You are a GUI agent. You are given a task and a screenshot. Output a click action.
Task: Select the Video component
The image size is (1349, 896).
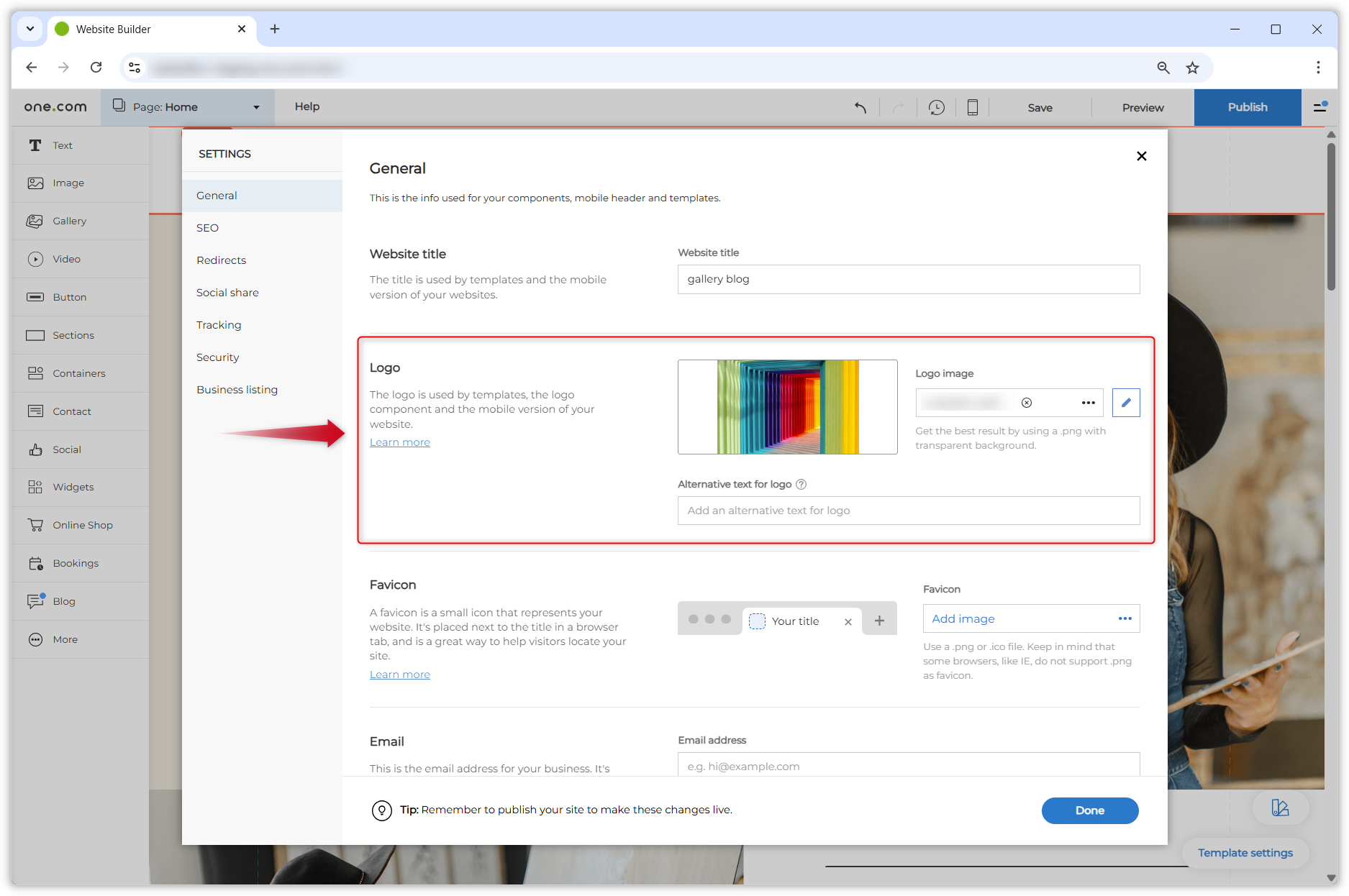pos(67,259)
